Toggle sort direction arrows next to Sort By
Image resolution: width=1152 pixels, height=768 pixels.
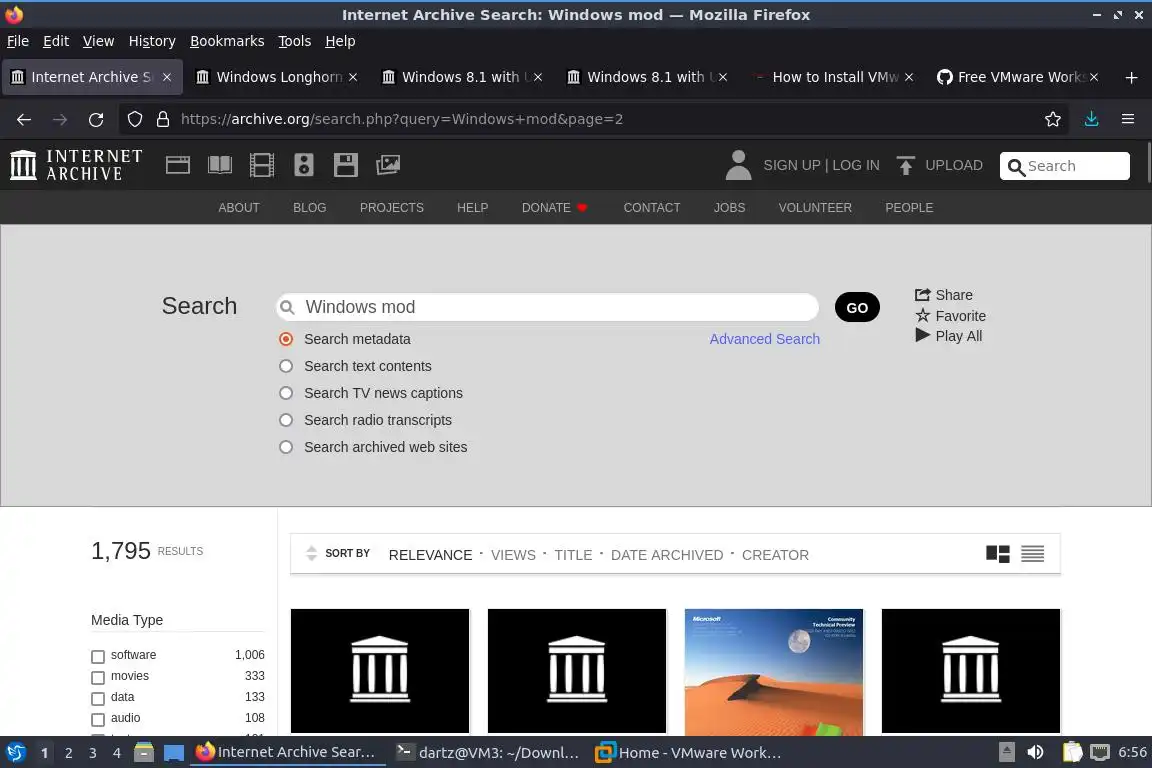point(312,553)
